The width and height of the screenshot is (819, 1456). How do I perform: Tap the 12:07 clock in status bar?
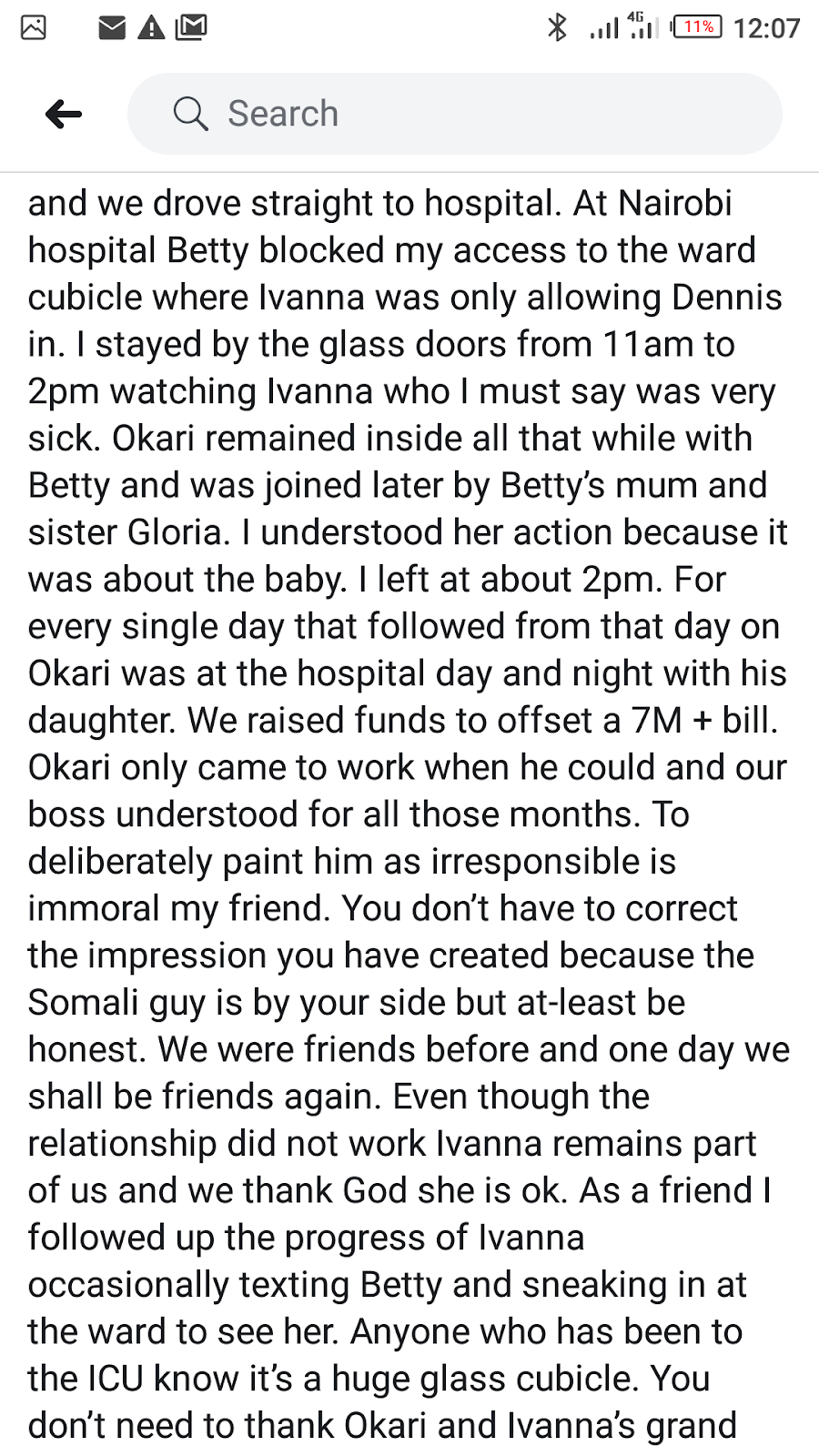[x=766, y=28]
